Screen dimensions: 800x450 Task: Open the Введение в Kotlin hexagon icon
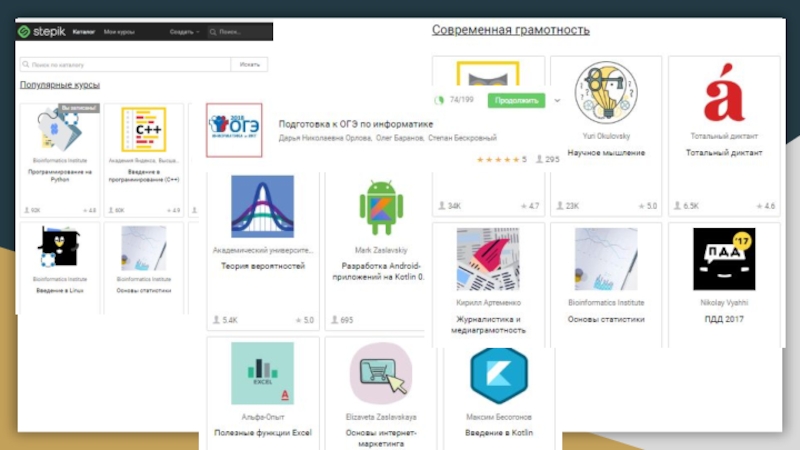click(x=499, y=376)
